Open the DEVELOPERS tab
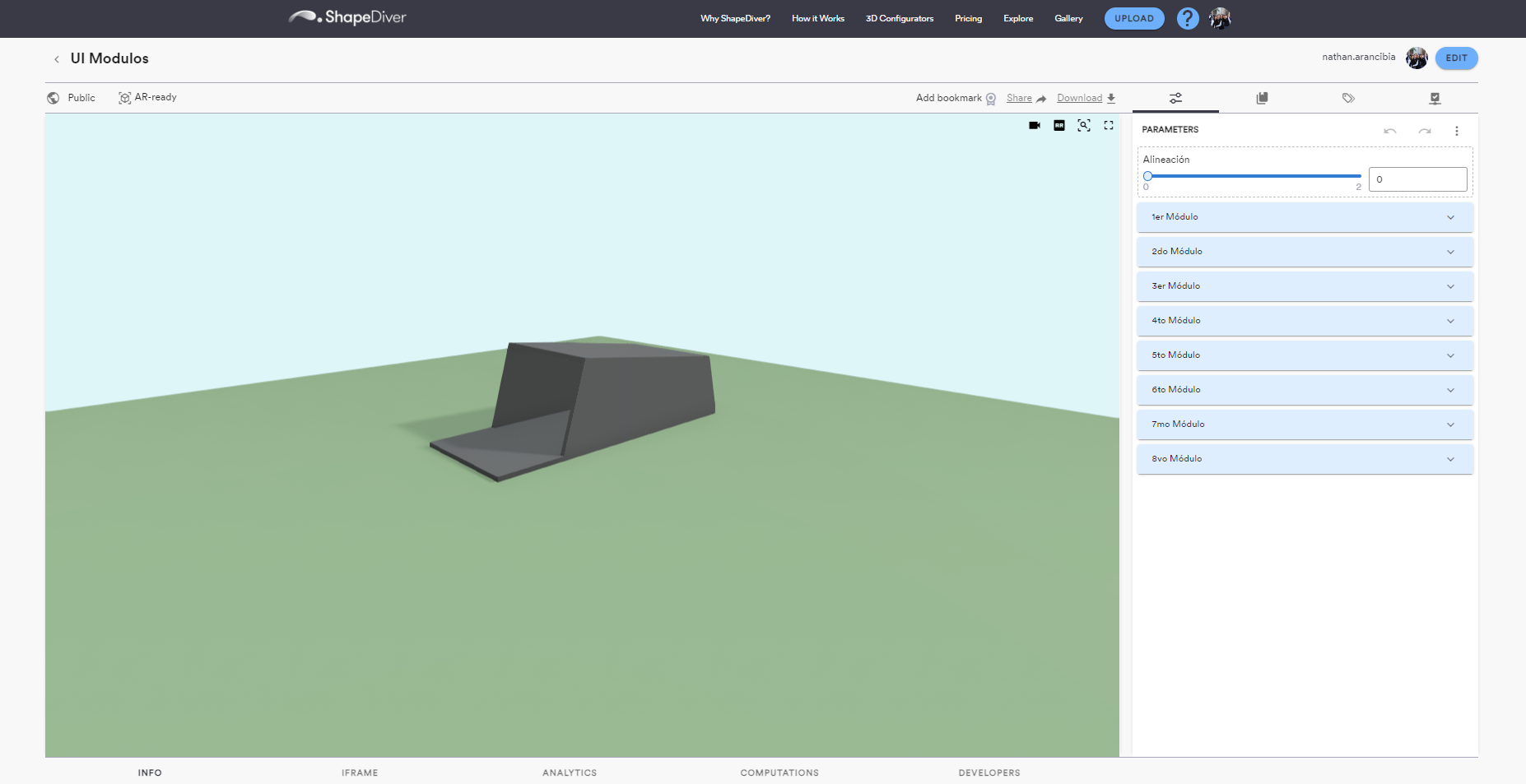The image size is (1526, 784). 989,772
